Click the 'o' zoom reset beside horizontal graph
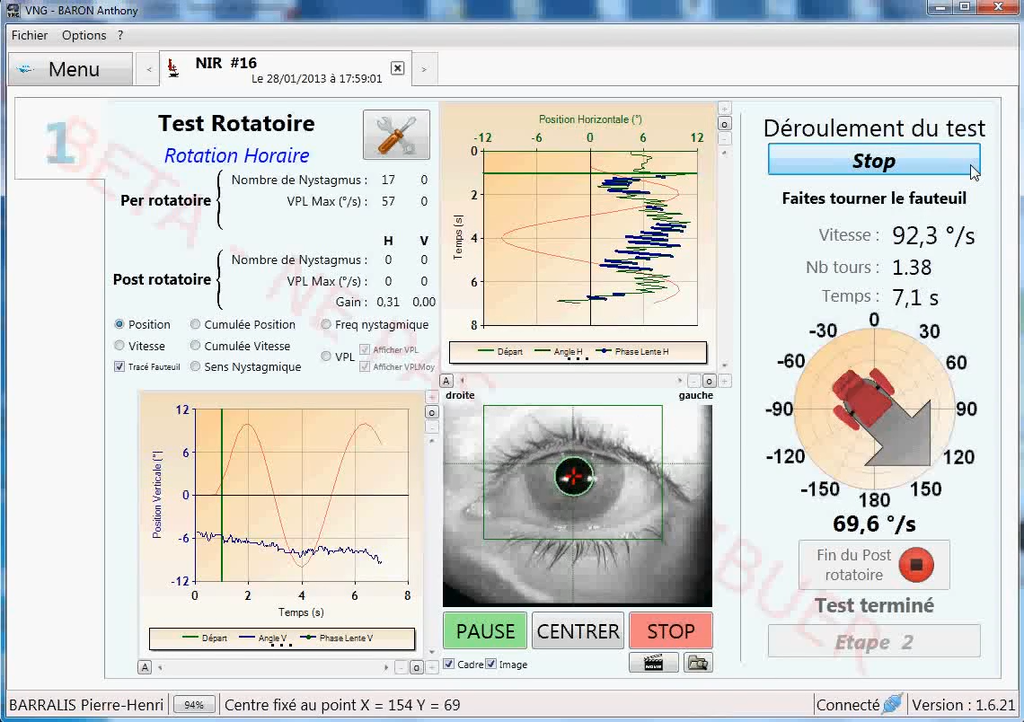 pyautogui.click(x=724, y=124)
